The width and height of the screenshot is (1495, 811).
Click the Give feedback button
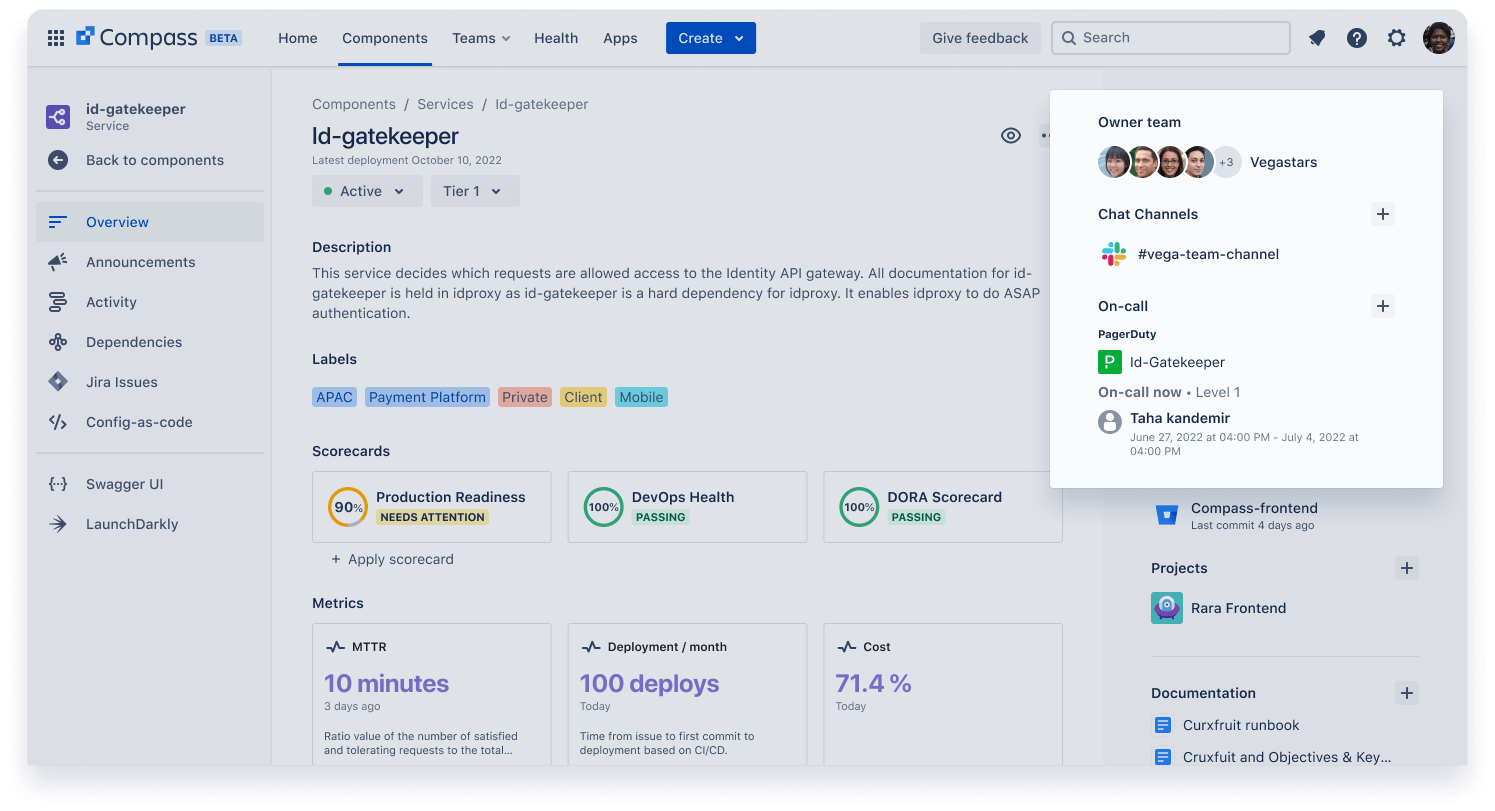point(980,37)
